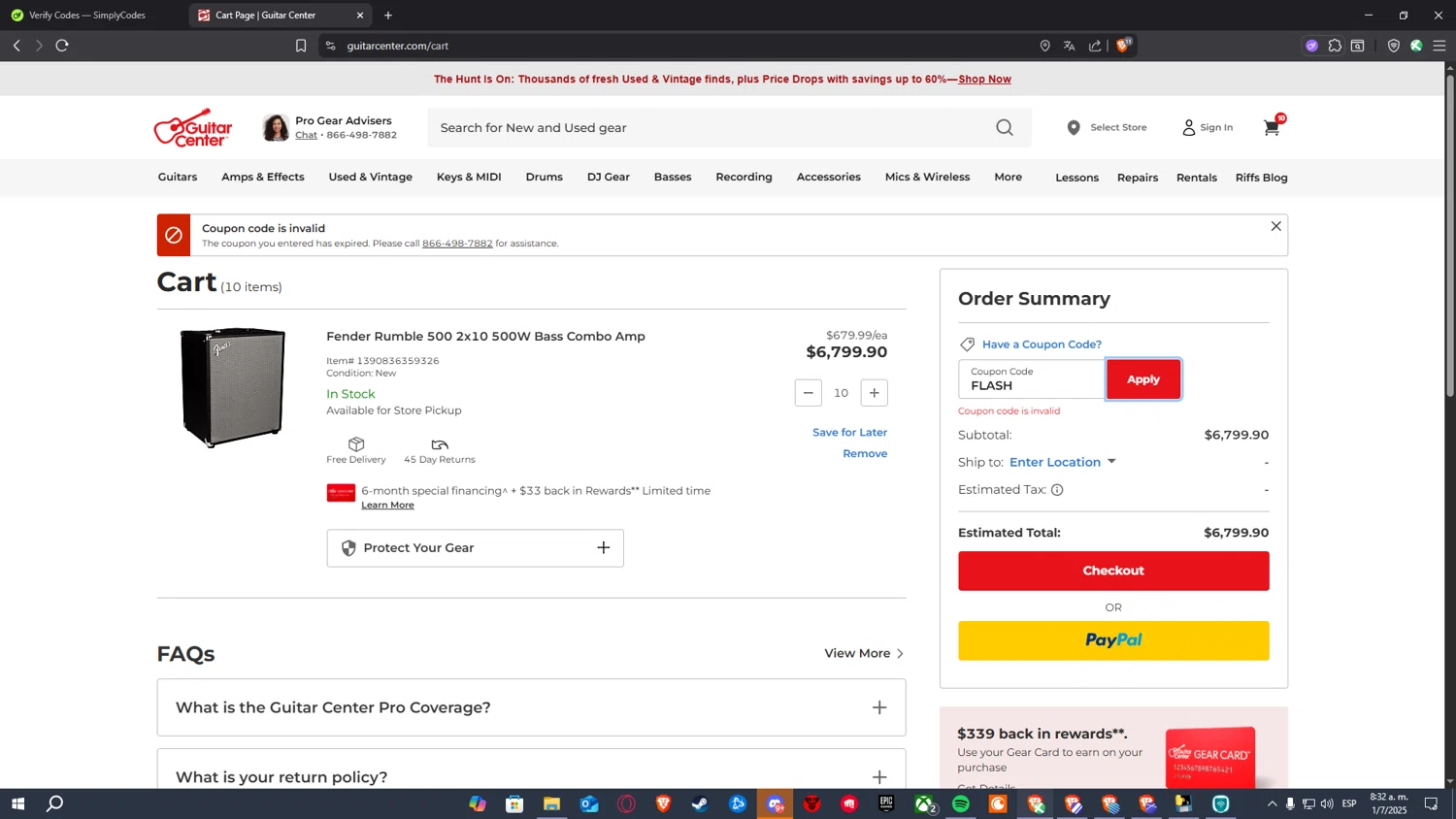Open Spotify from the taskbar
This screenshot has width=1456, height=819.
point(961,803)
